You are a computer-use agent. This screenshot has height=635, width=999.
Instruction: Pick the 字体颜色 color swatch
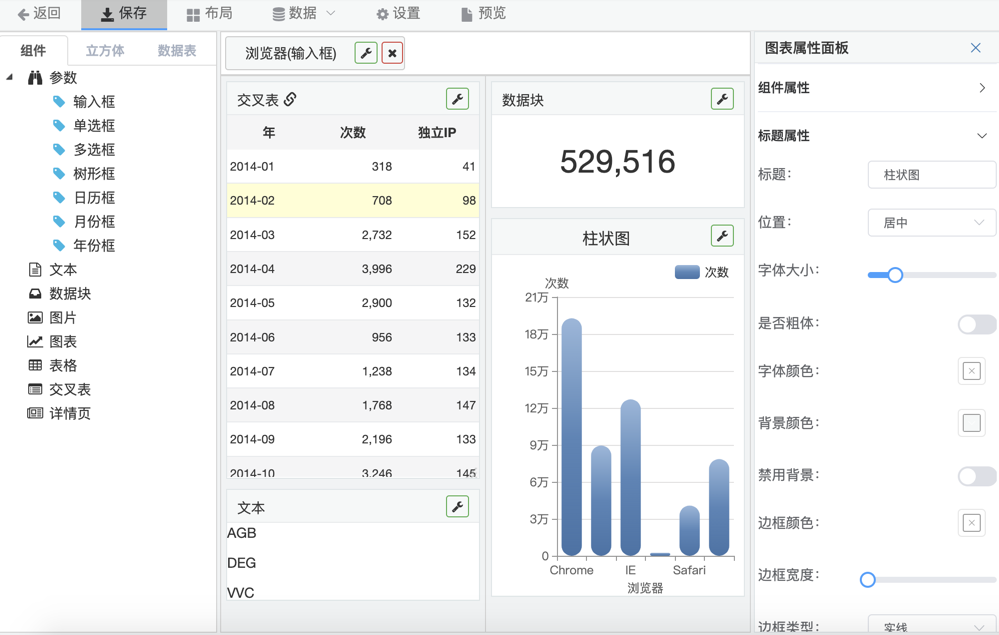(972, 371)
